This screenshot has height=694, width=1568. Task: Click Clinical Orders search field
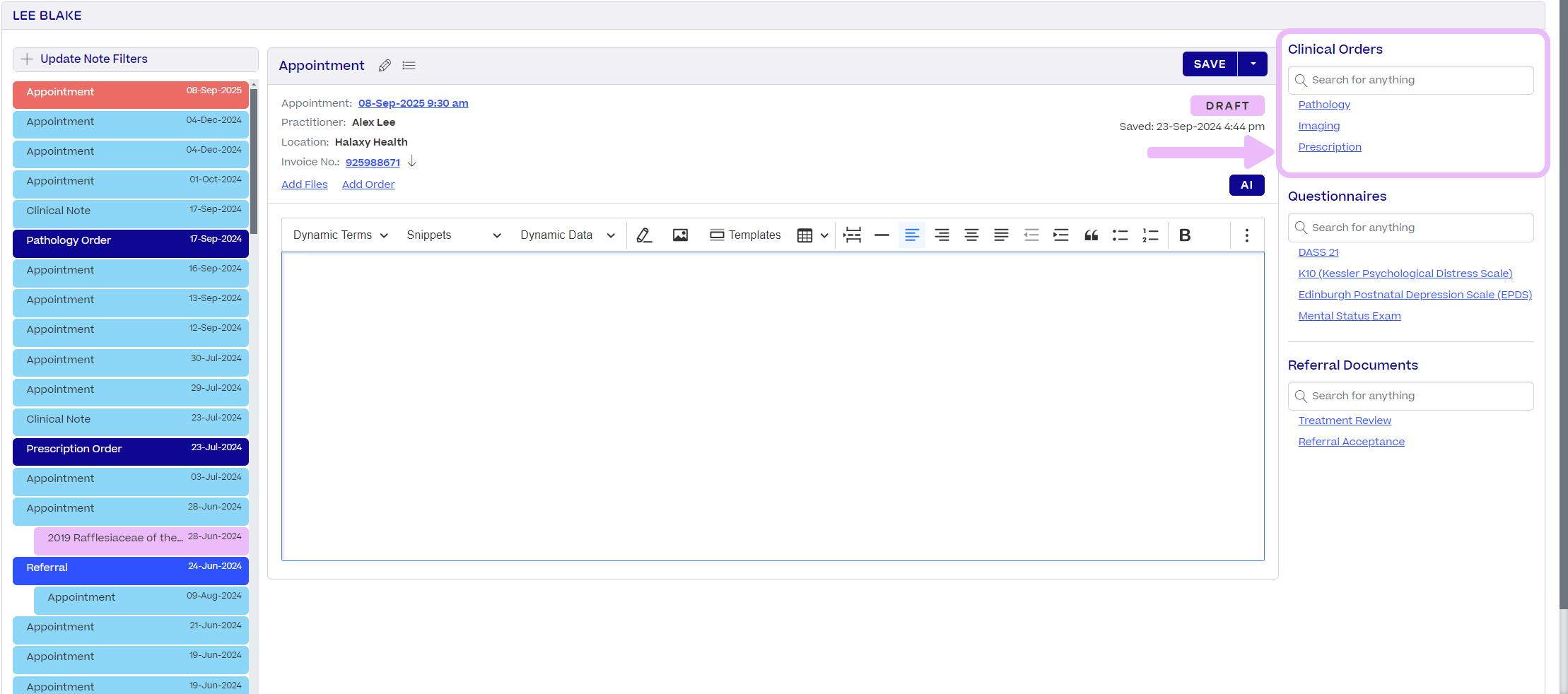1410,80
